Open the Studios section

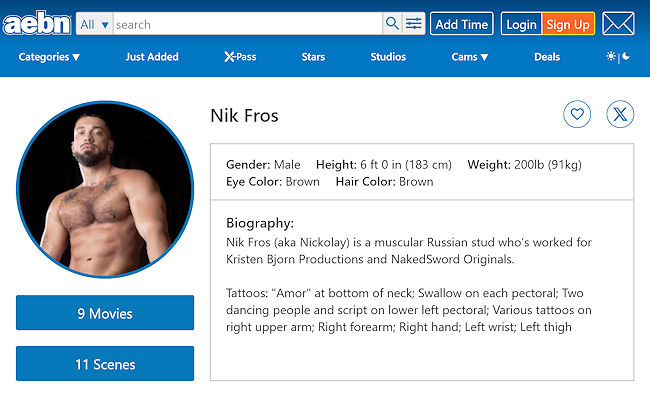(388, 57)
